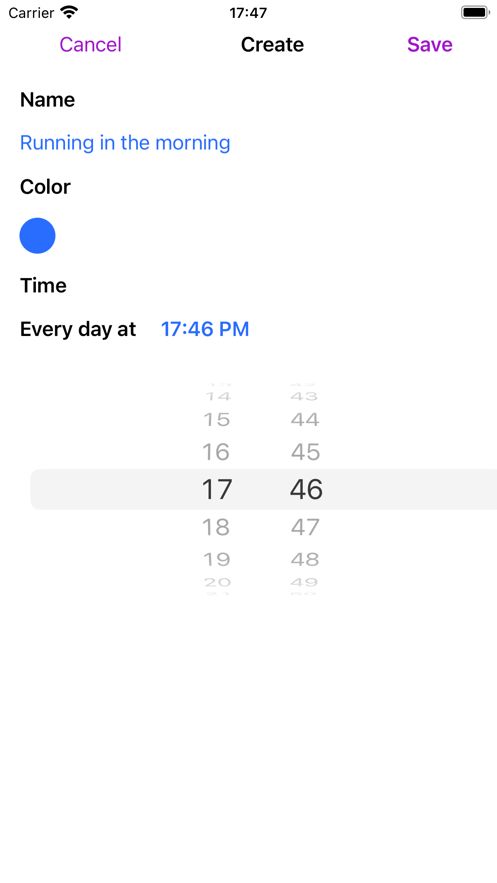
Task: Tap the 17:46 PM time value
Action: pyautogui.click(x=205, y=329)
